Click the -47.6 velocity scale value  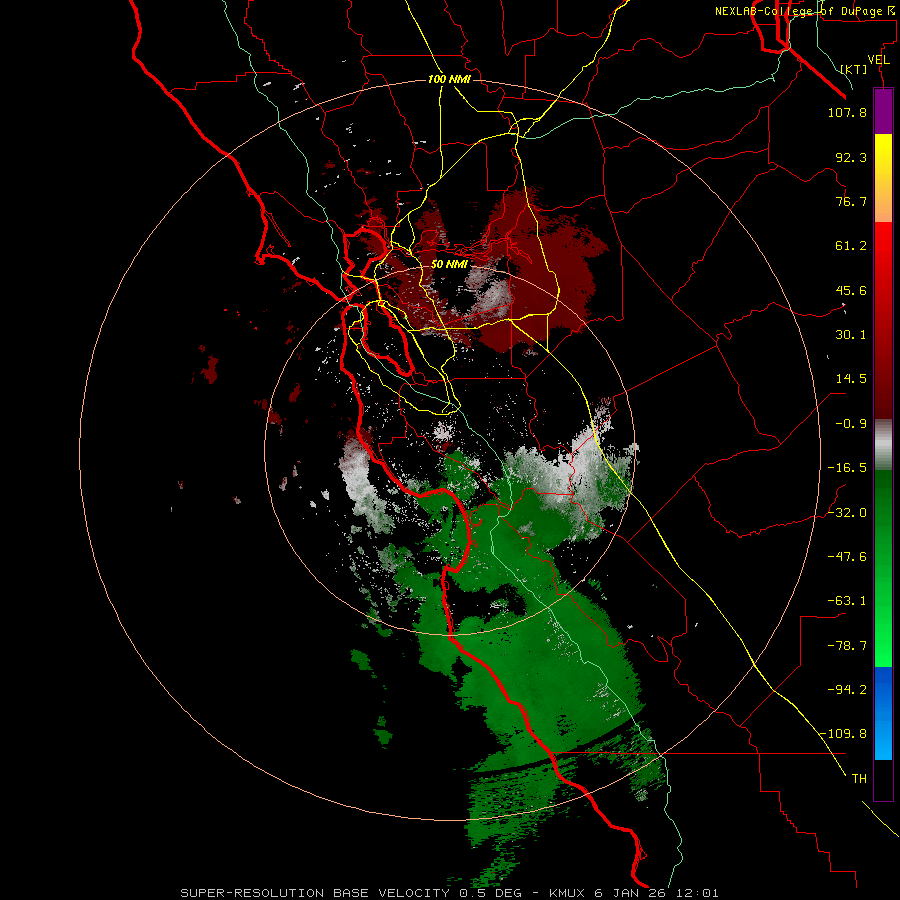click(847, 557)
